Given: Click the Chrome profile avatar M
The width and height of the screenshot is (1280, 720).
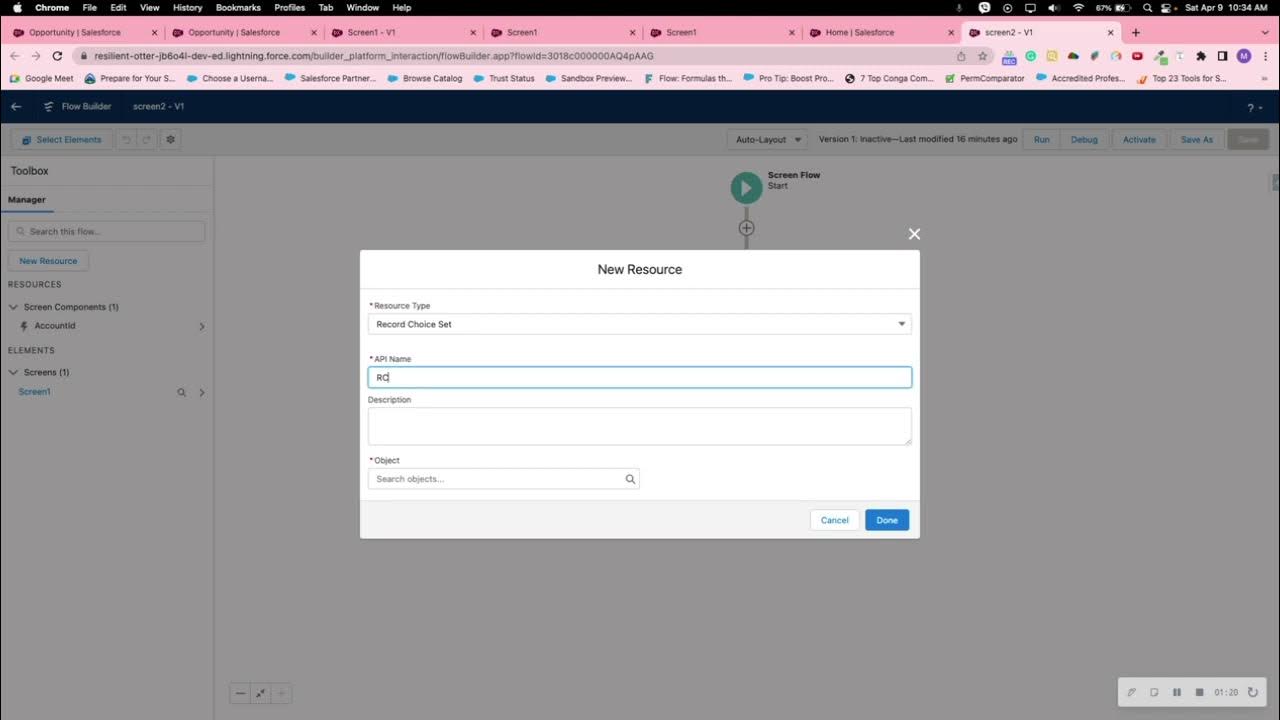Looking at the screenshot, I should tap(1244, 56).
